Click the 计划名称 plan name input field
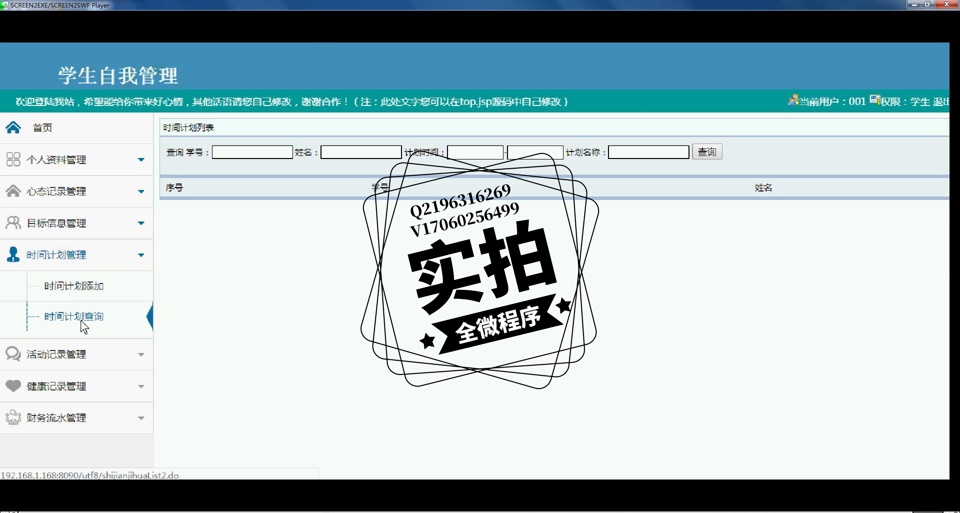Image resolution: width=960 pixels, height=513 pixels. click(648, 152)
